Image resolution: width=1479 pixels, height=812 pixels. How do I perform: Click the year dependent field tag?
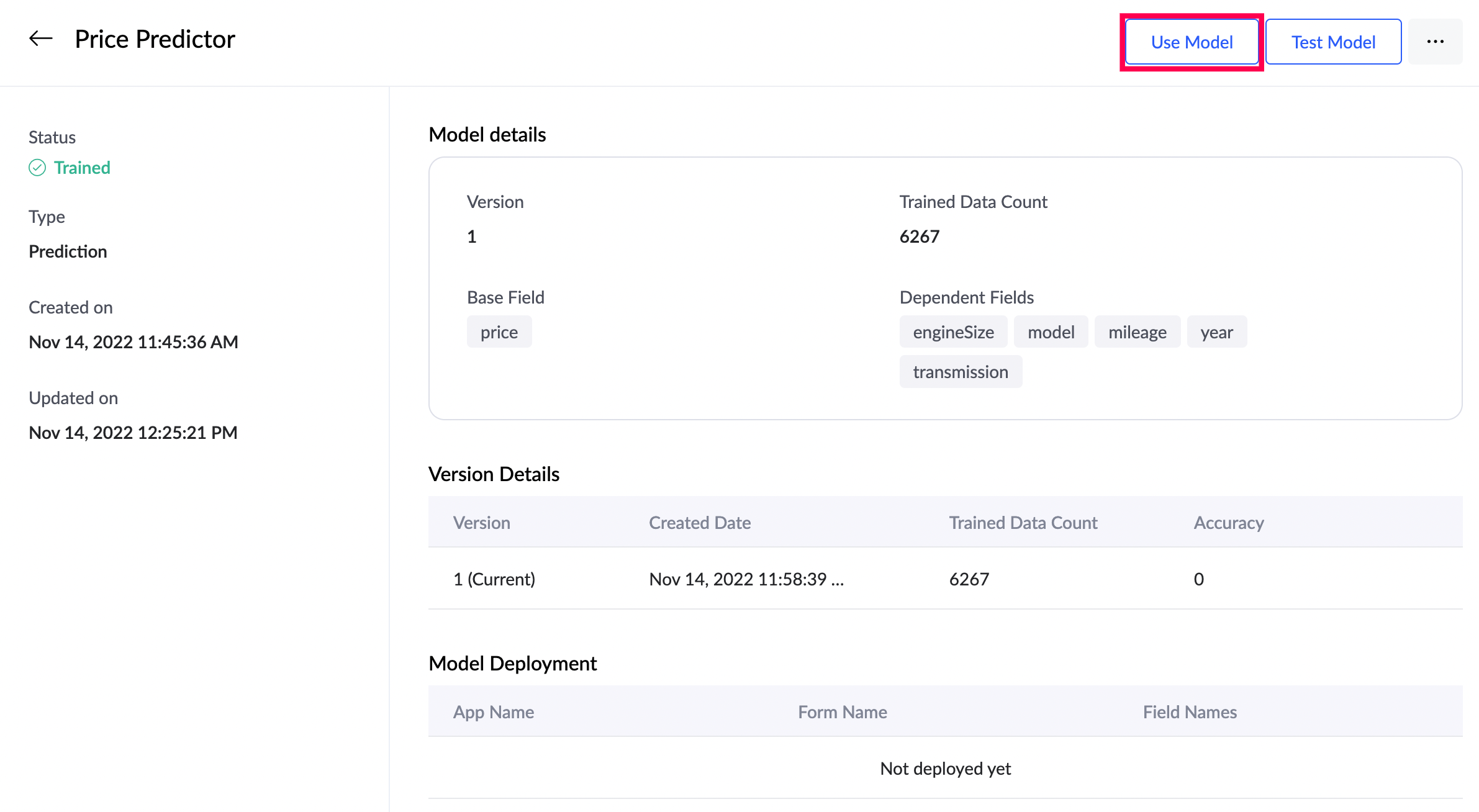(x=1216, y=332)
